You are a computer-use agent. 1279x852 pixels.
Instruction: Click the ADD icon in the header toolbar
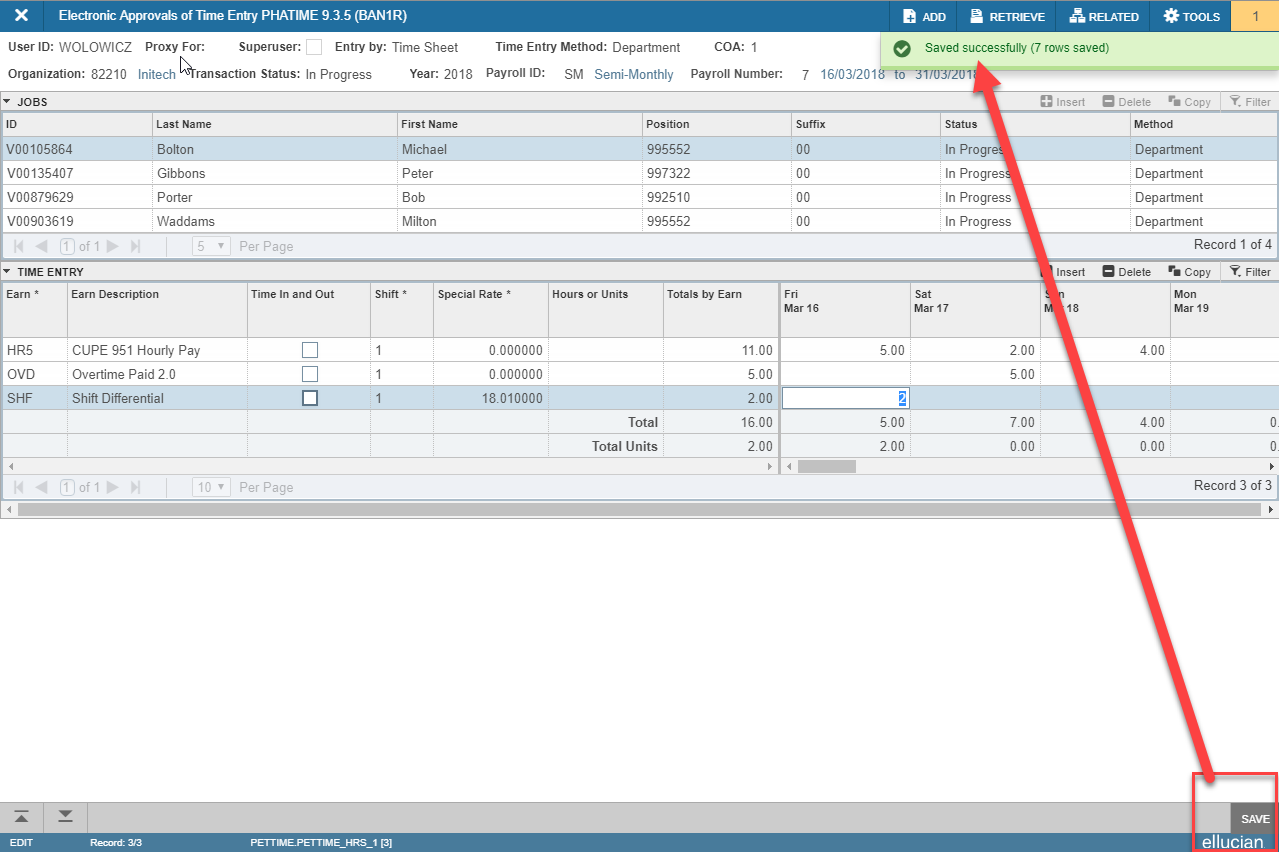[x=922, y=16]
